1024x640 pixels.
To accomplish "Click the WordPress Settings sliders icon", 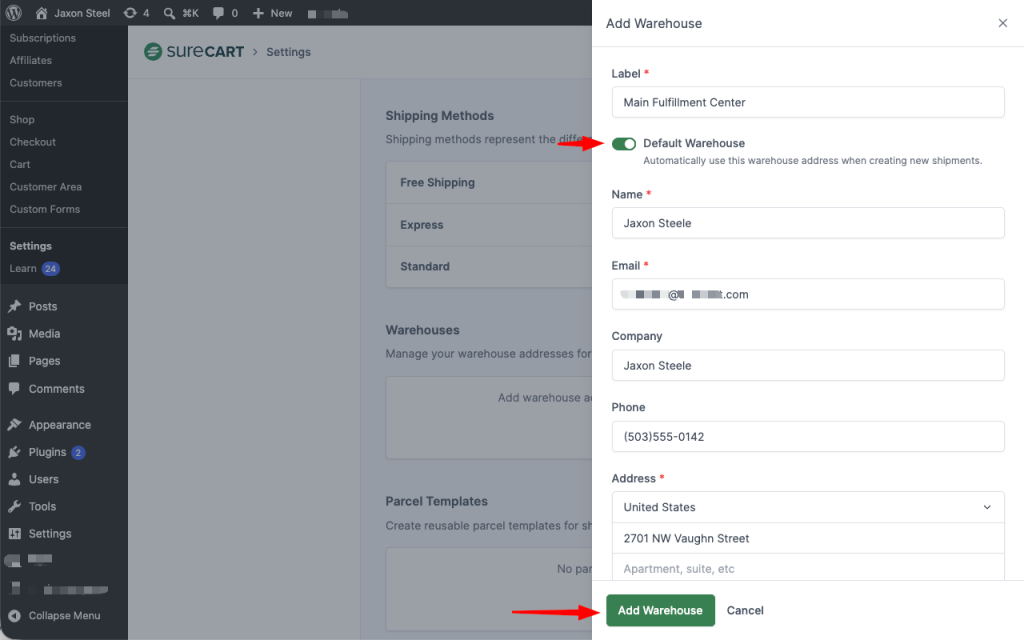I will point(14,534).
